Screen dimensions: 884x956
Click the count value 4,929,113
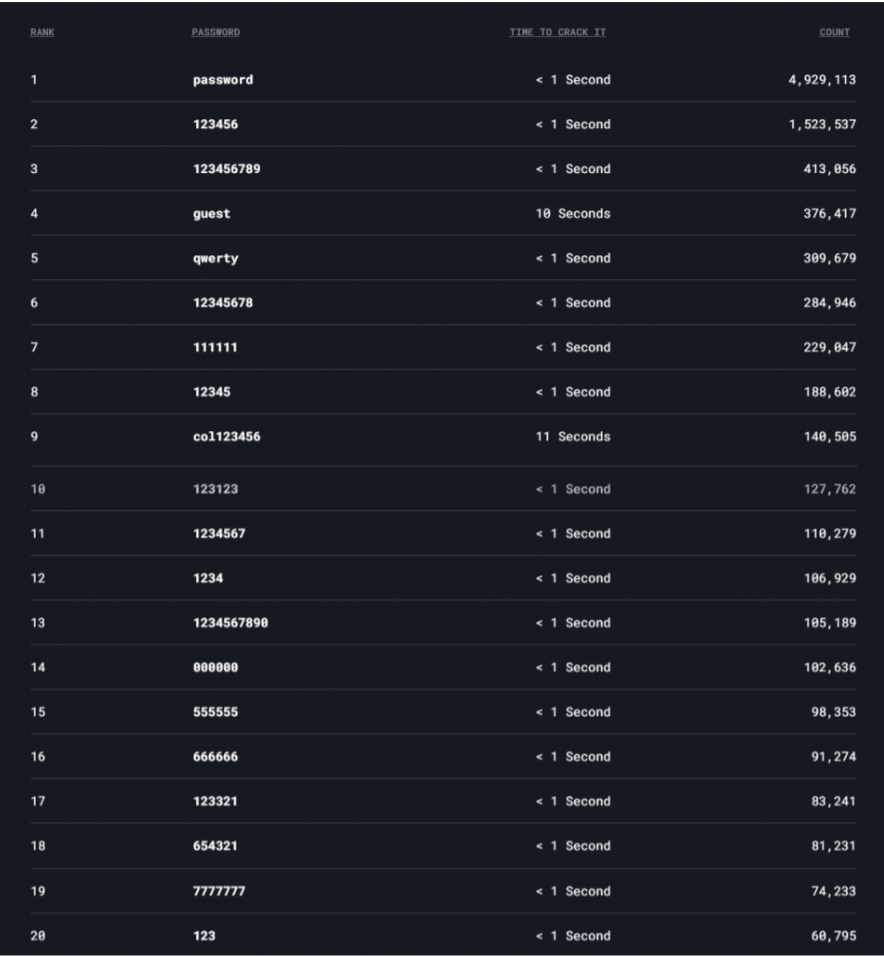822,80
